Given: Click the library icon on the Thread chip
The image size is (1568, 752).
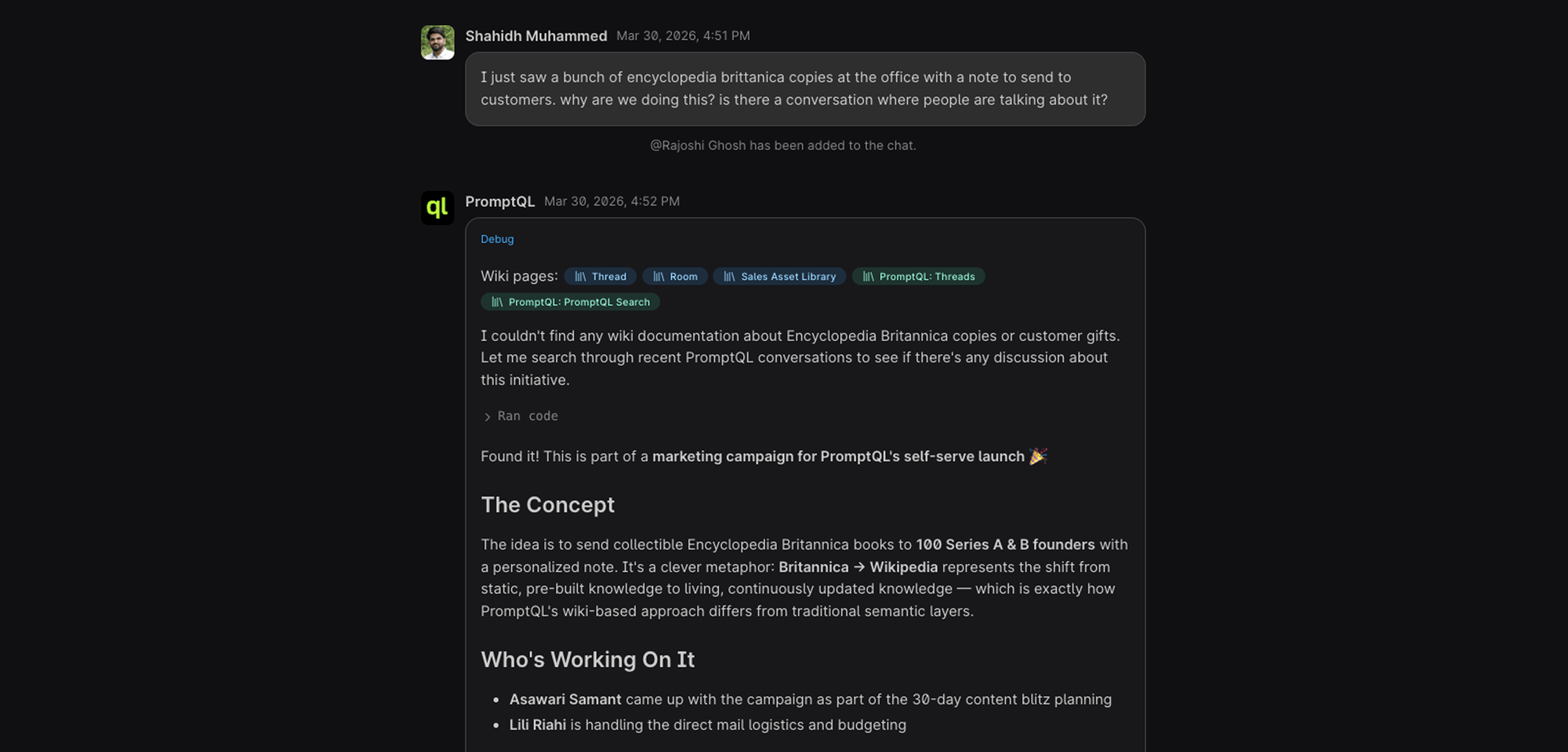Looking at the screenshot, I should pyautogui.click(x=580, y=277).
